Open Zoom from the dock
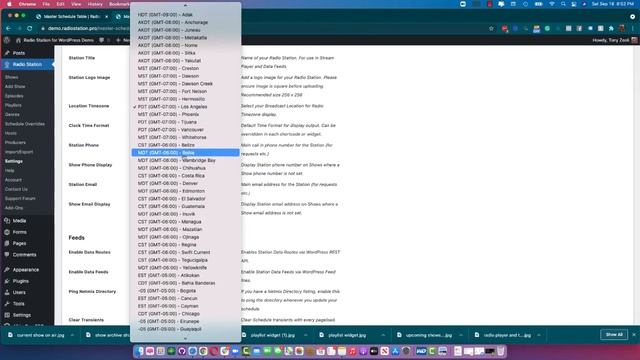Viewport: 640px width, 360px height. click(x=235, y=351)
